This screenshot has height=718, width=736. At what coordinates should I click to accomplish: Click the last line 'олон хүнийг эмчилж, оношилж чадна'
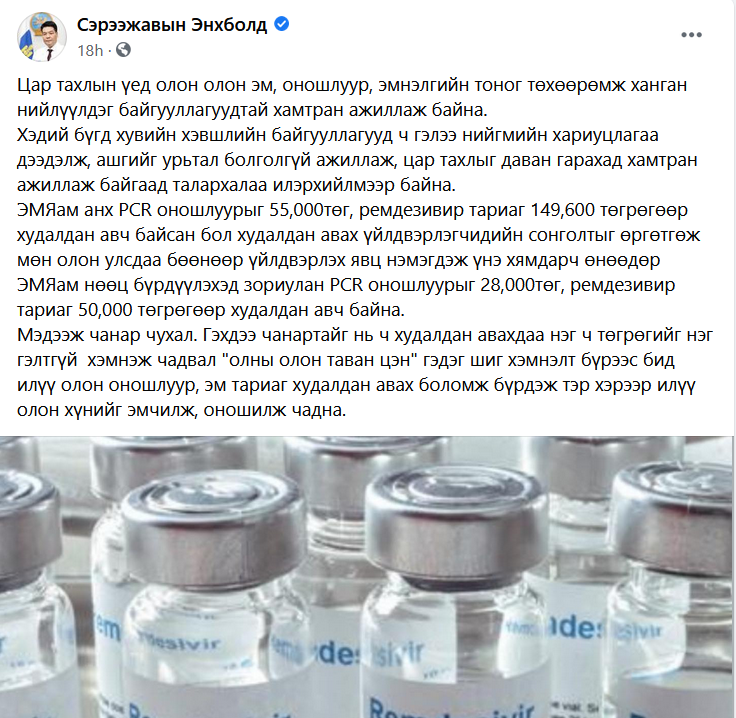click(182, 410)
